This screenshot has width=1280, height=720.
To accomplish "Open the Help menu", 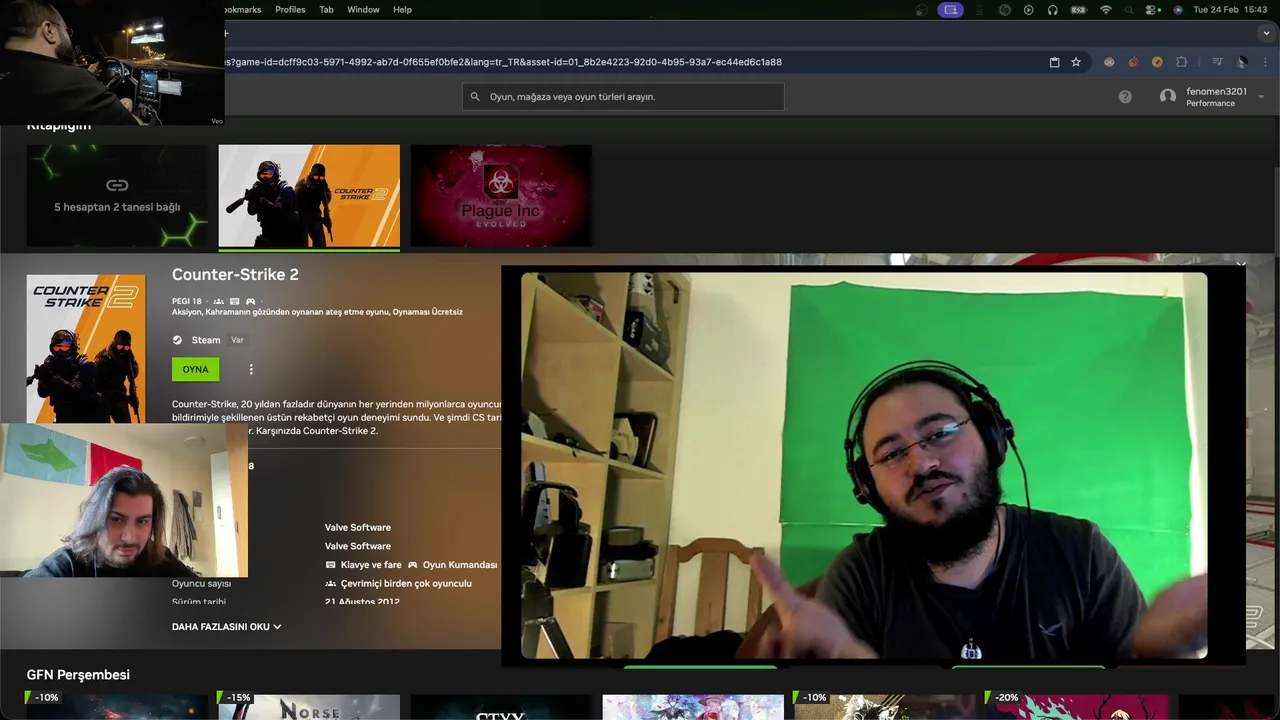I will (x=402, y=10).
